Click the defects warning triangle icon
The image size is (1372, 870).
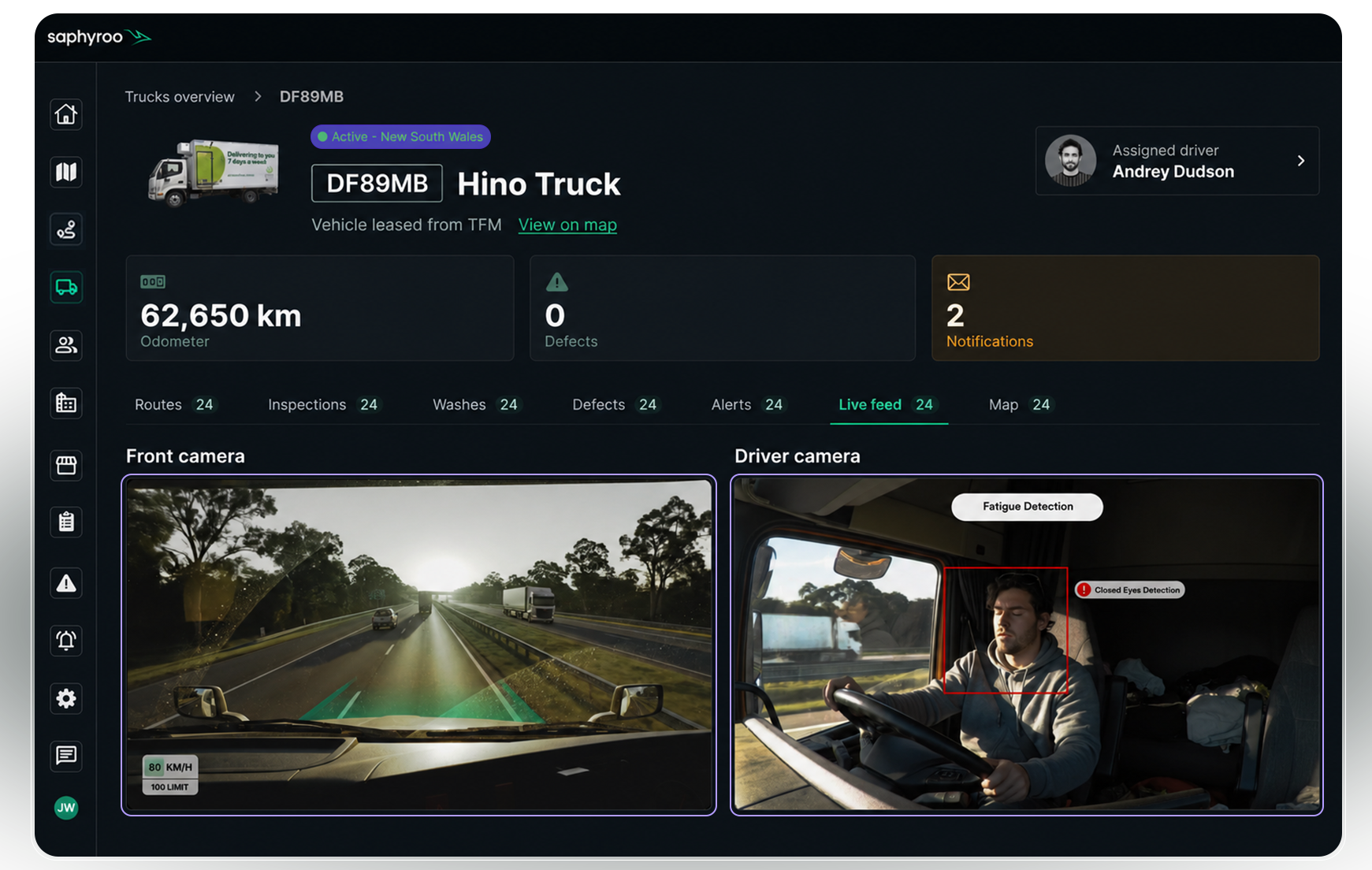point(556,282)
